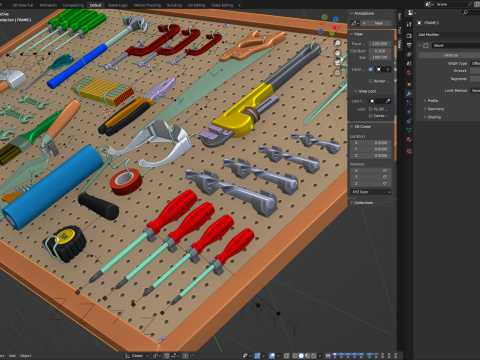480x360 pixels.
Task: Open the Object properties tab icon
Action: pos(409,84)
